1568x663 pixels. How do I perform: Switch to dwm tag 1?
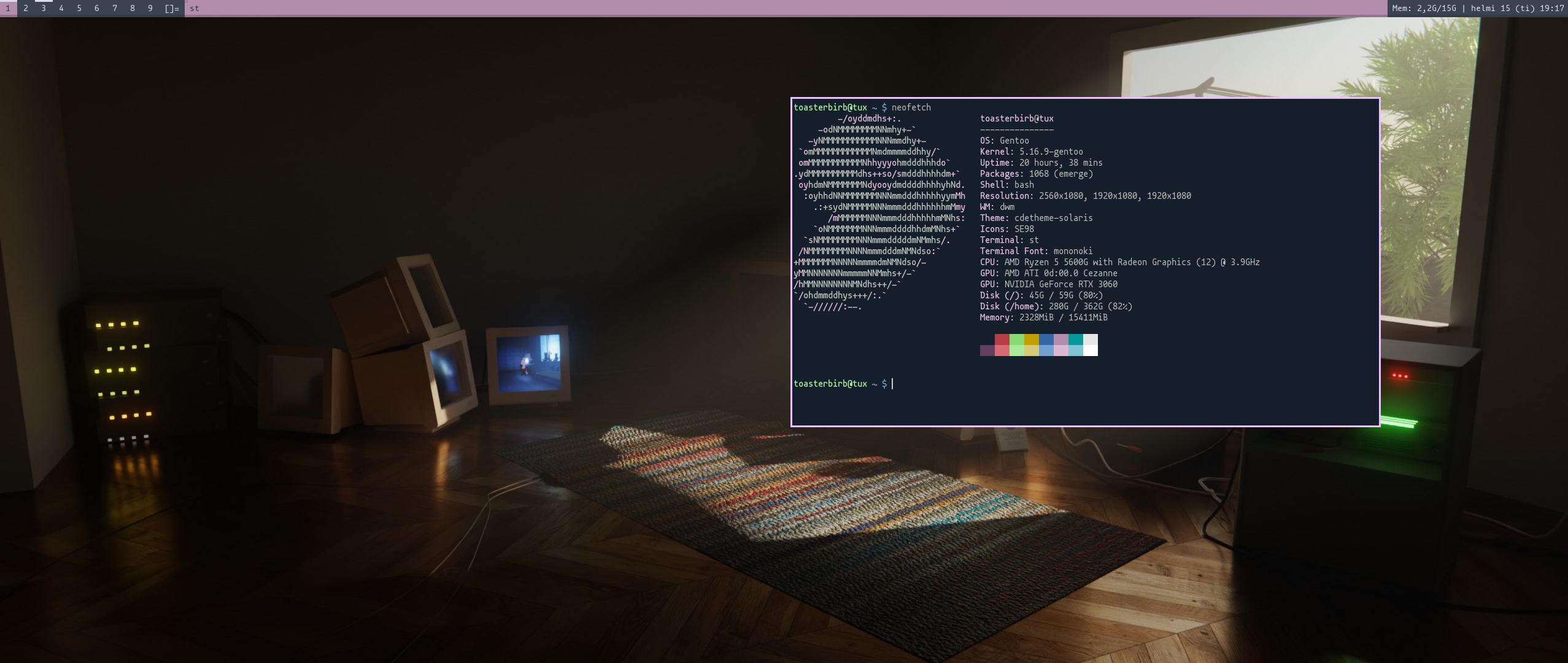click(x=8, y=8)
